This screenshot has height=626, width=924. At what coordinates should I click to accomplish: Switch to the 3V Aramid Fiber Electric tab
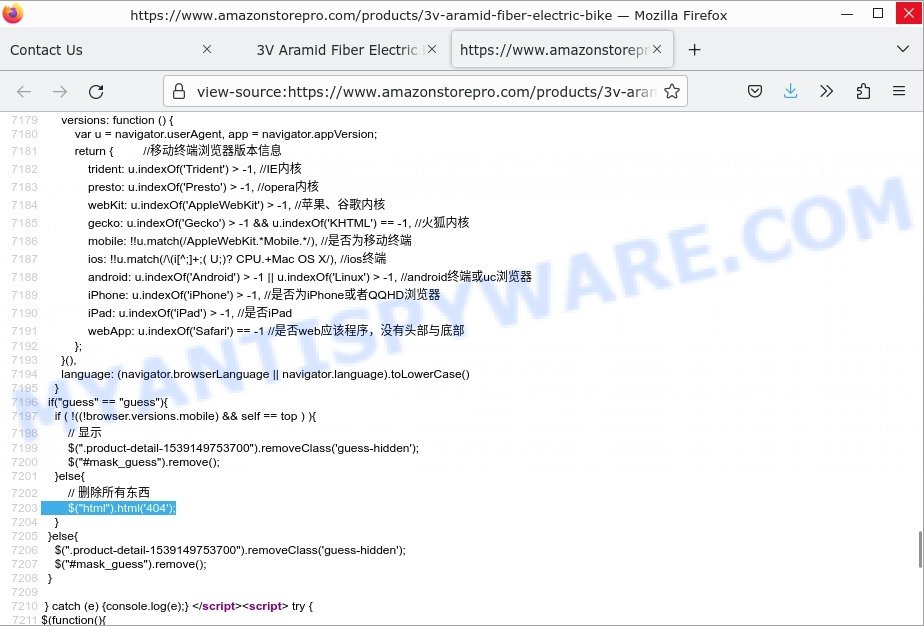337,50
